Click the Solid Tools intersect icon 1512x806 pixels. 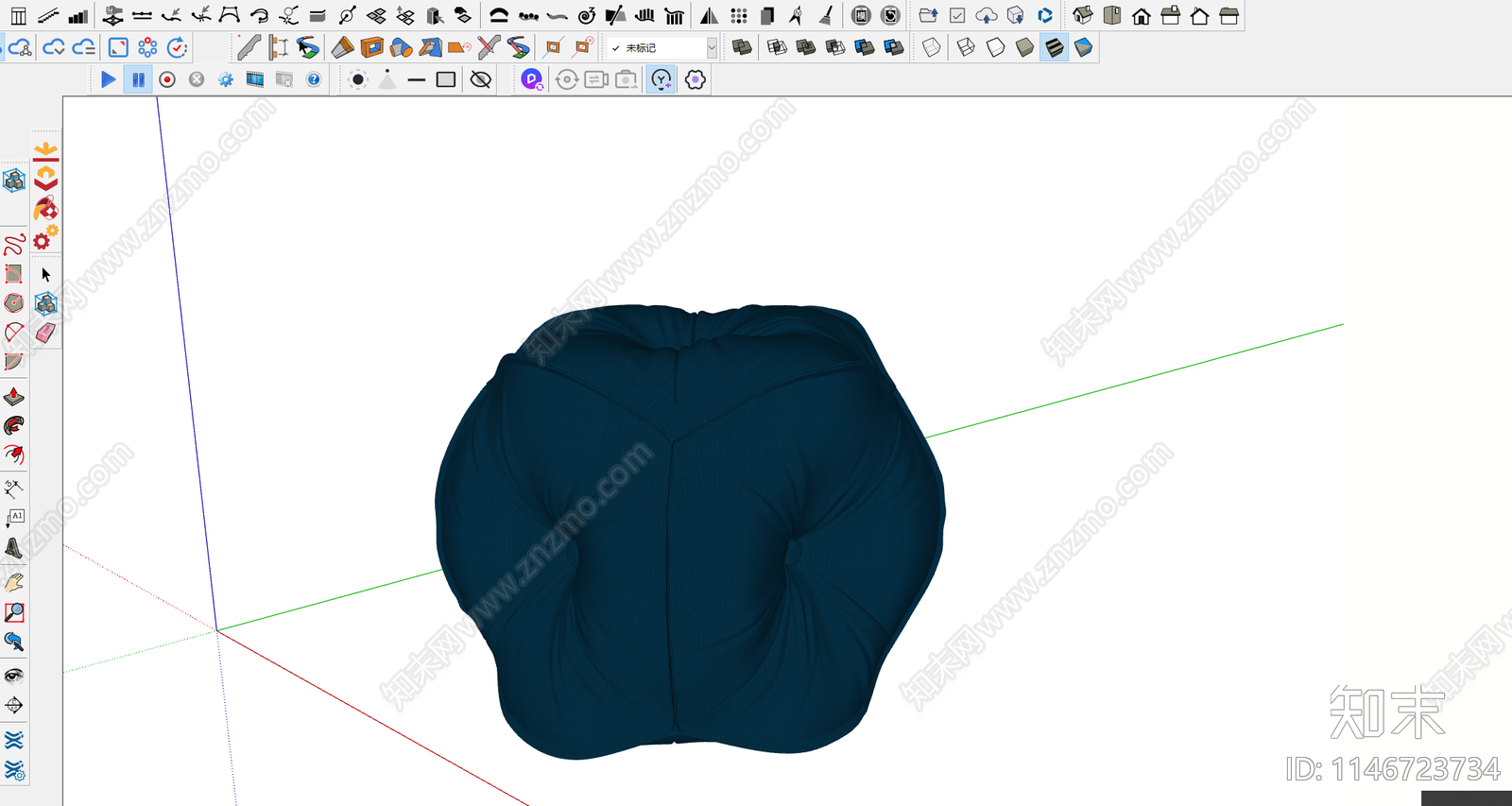point(777,47)
